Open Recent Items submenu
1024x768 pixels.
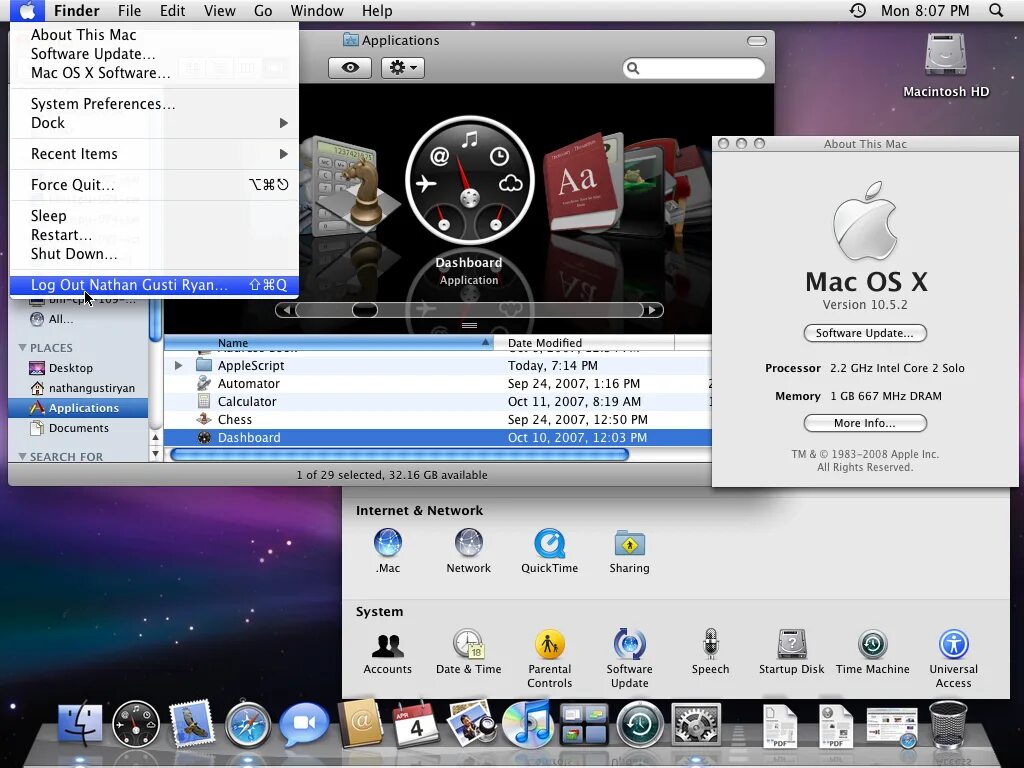(154, 154)
